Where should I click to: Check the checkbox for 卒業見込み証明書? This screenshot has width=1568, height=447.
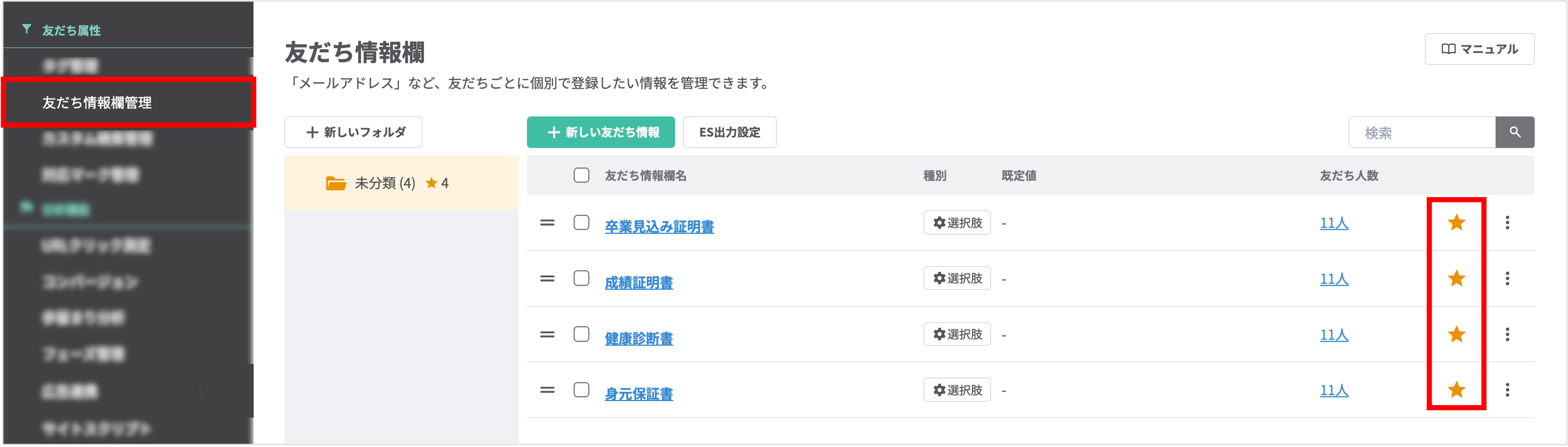pos(581,222)
